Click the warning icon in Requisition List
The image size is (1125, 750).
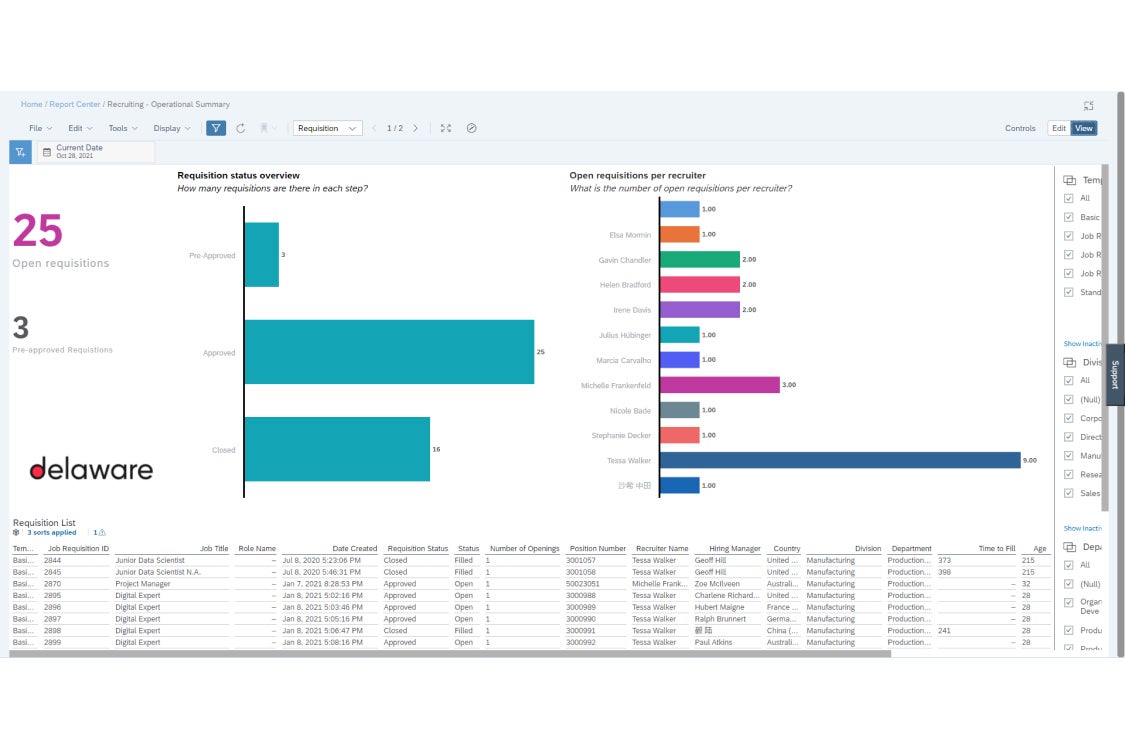point(101,533)
